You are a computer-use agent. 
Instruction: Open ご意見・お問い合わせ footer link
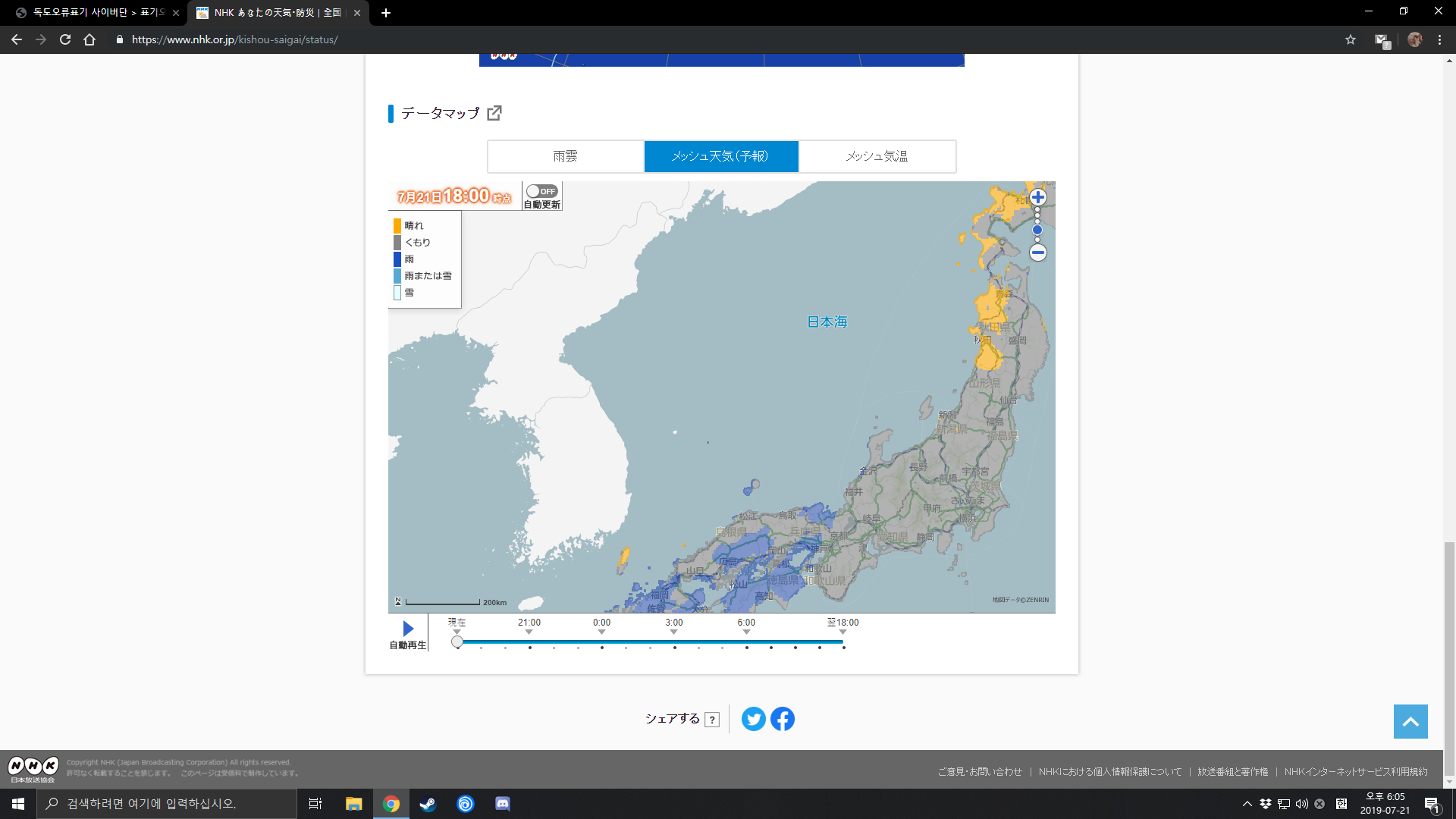click(x=980, y=771)
